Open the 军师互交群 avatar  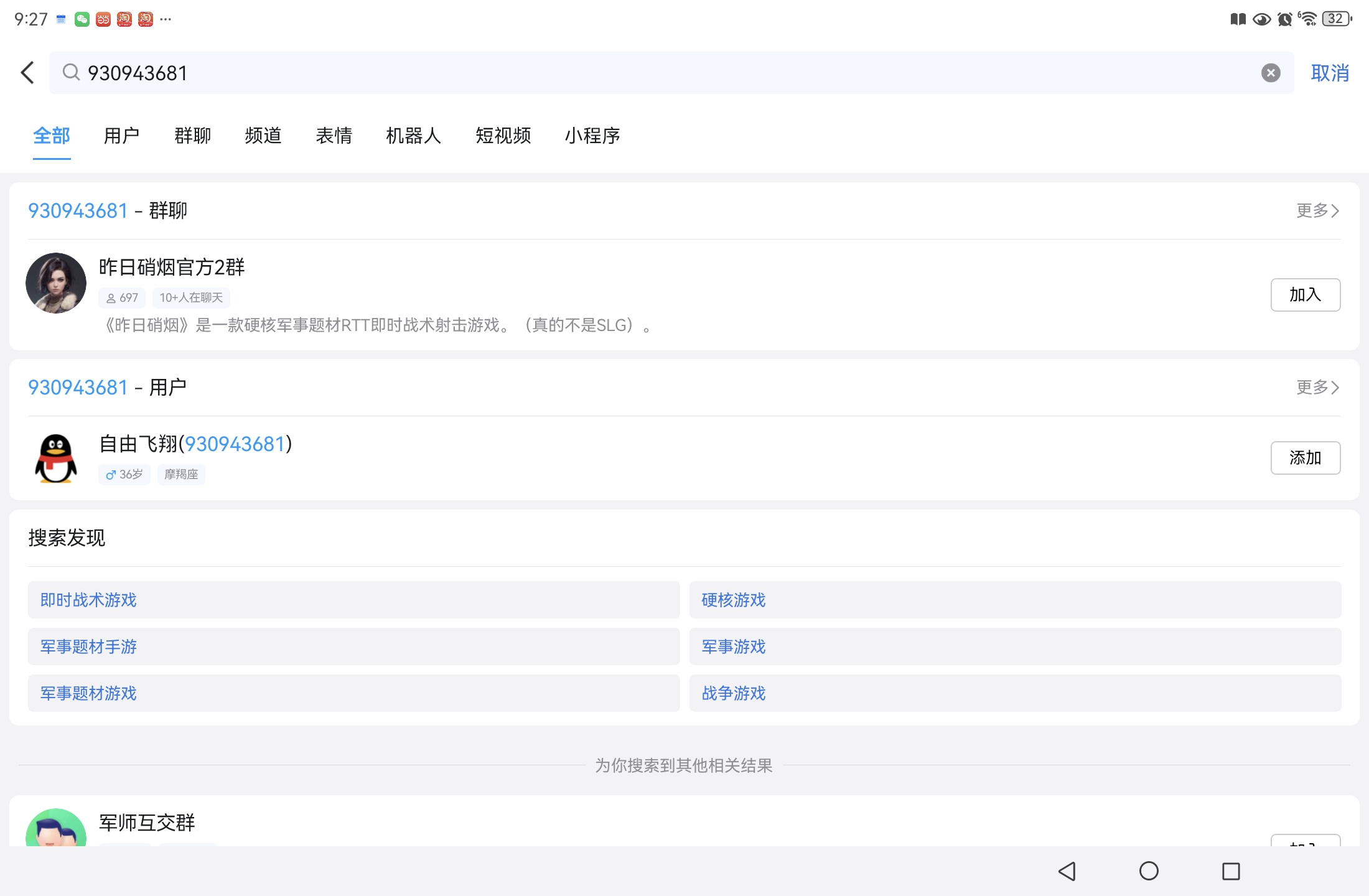click(56, 828)
